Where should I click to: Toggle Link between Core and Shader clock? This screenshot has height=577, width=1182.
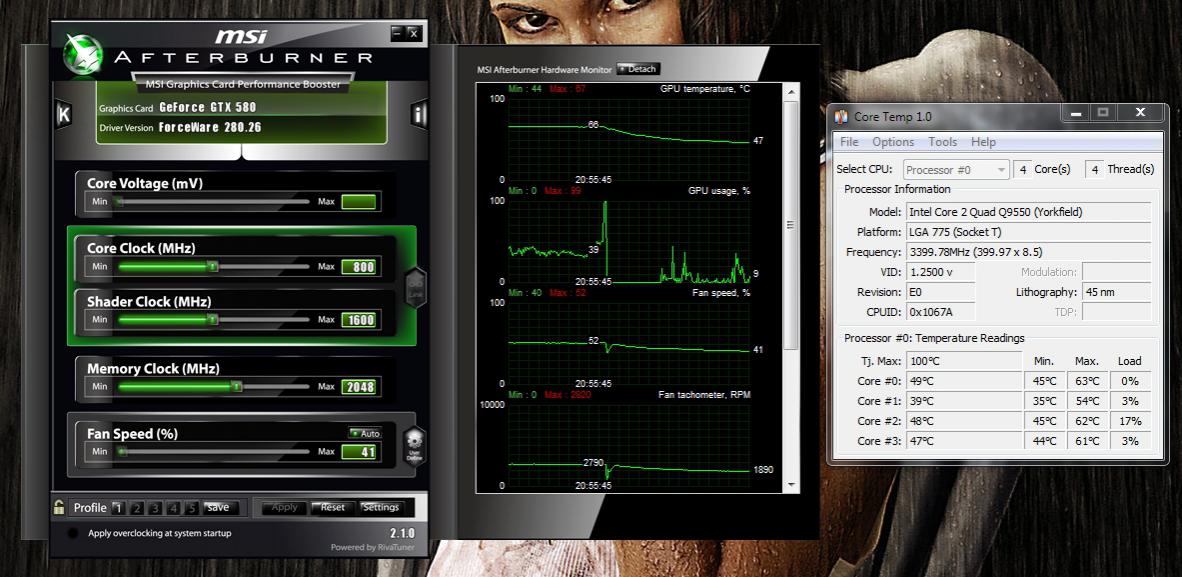point(415,287)
